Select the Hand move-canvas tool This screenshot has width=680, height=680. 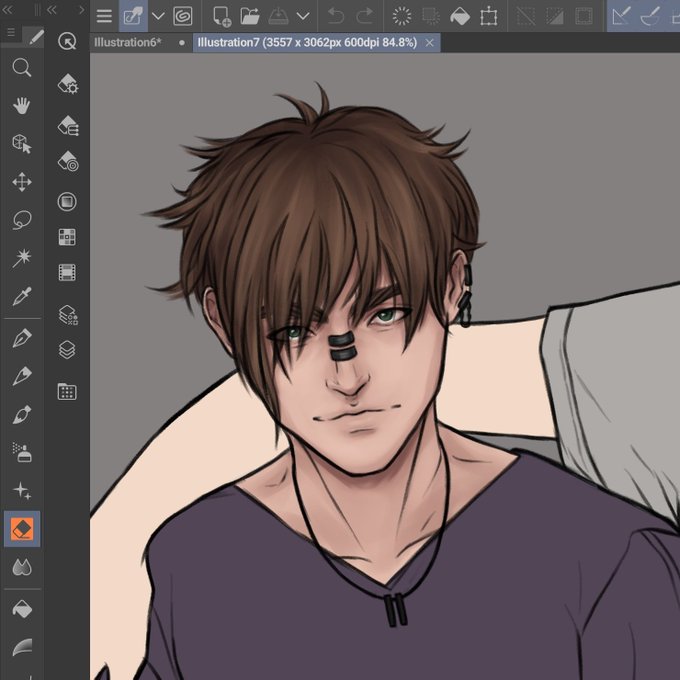[x=22, y=106]
